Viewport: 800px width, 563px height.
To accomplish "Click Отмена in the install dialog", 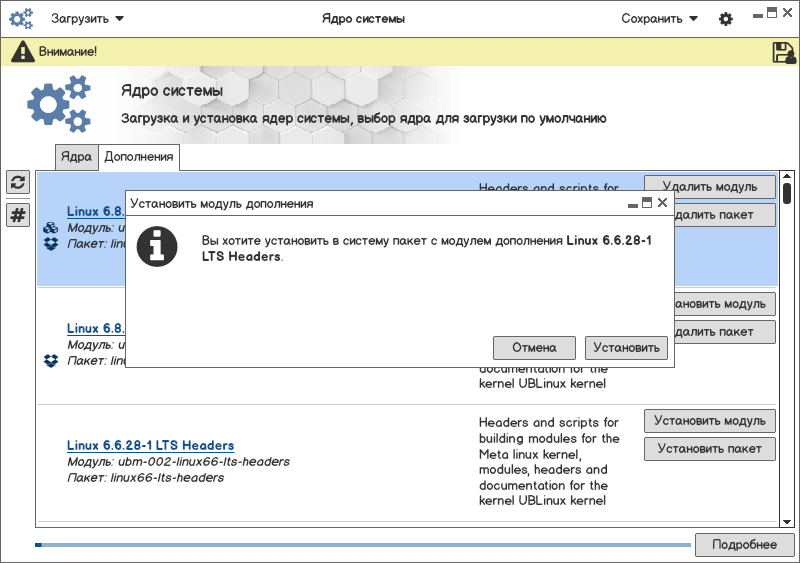I will [534, 348].
